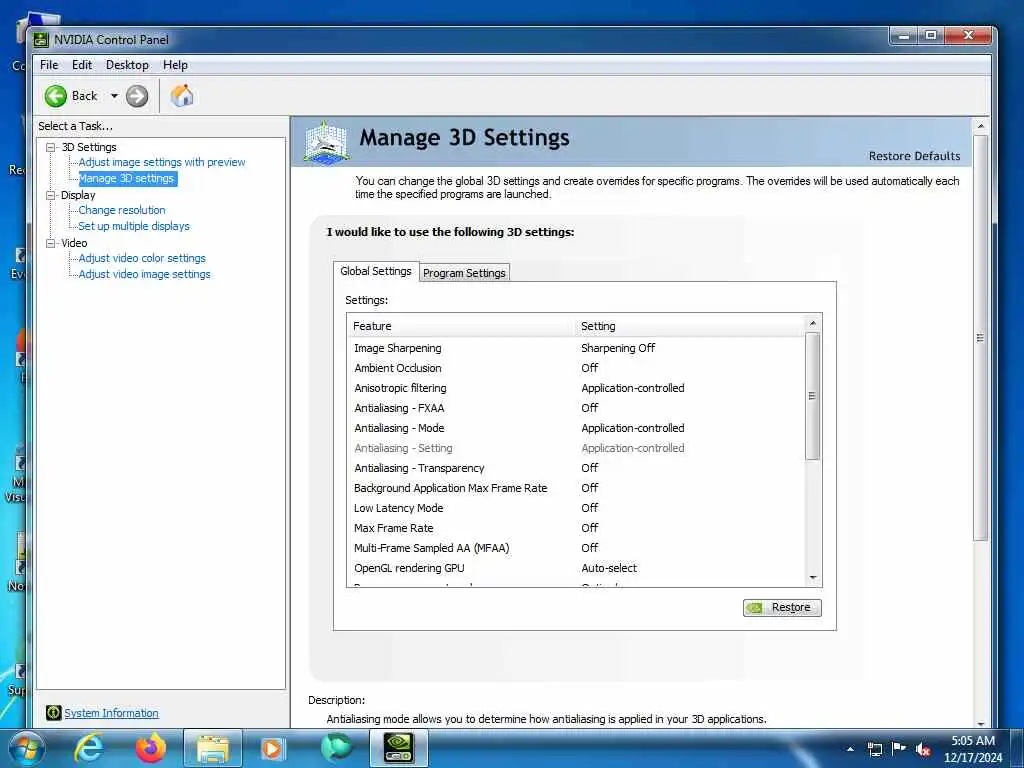
Task: Open Adjust video image settings
Action: point(144,274)
